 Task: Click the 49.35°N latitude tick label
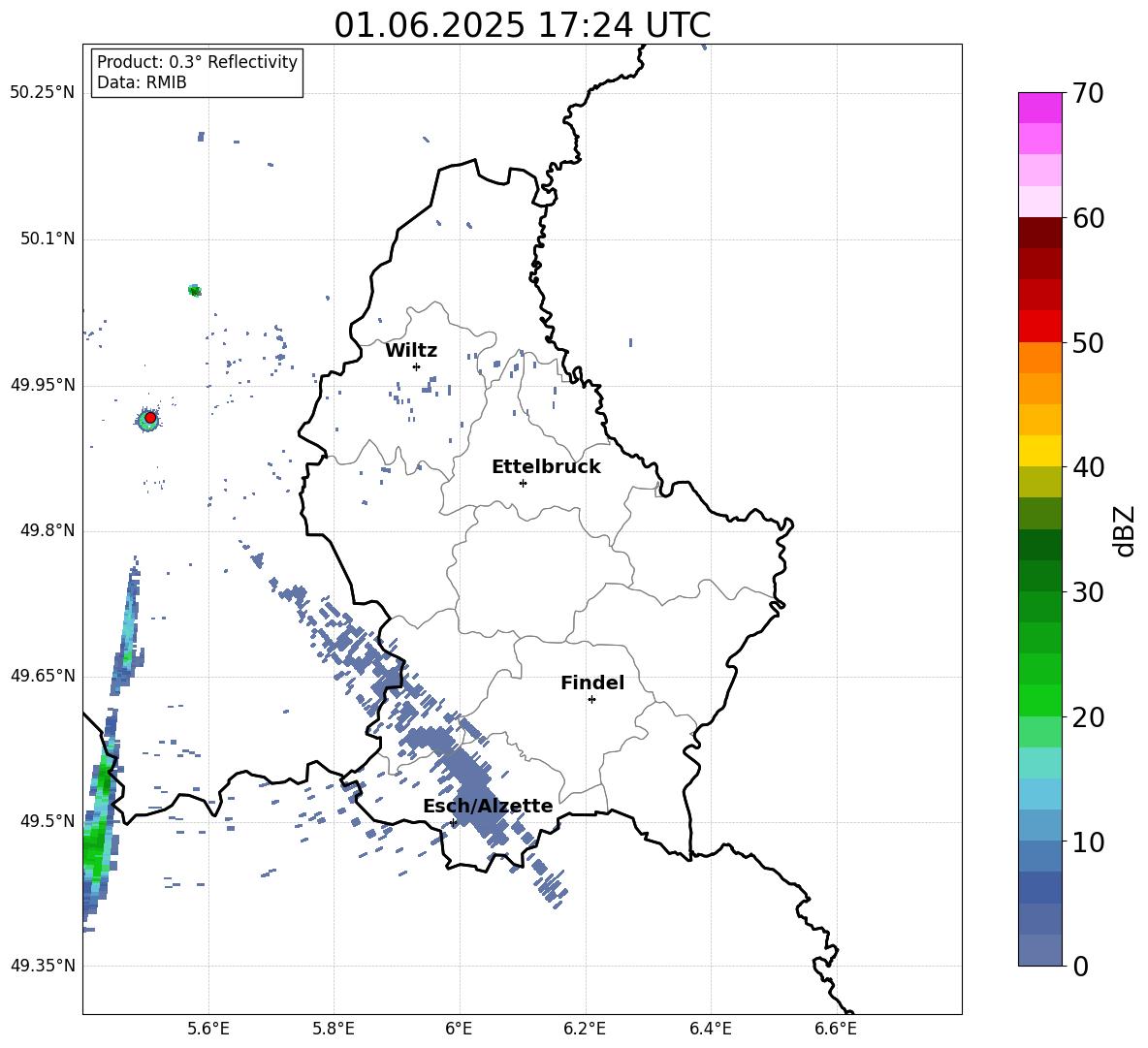[43, 966]
